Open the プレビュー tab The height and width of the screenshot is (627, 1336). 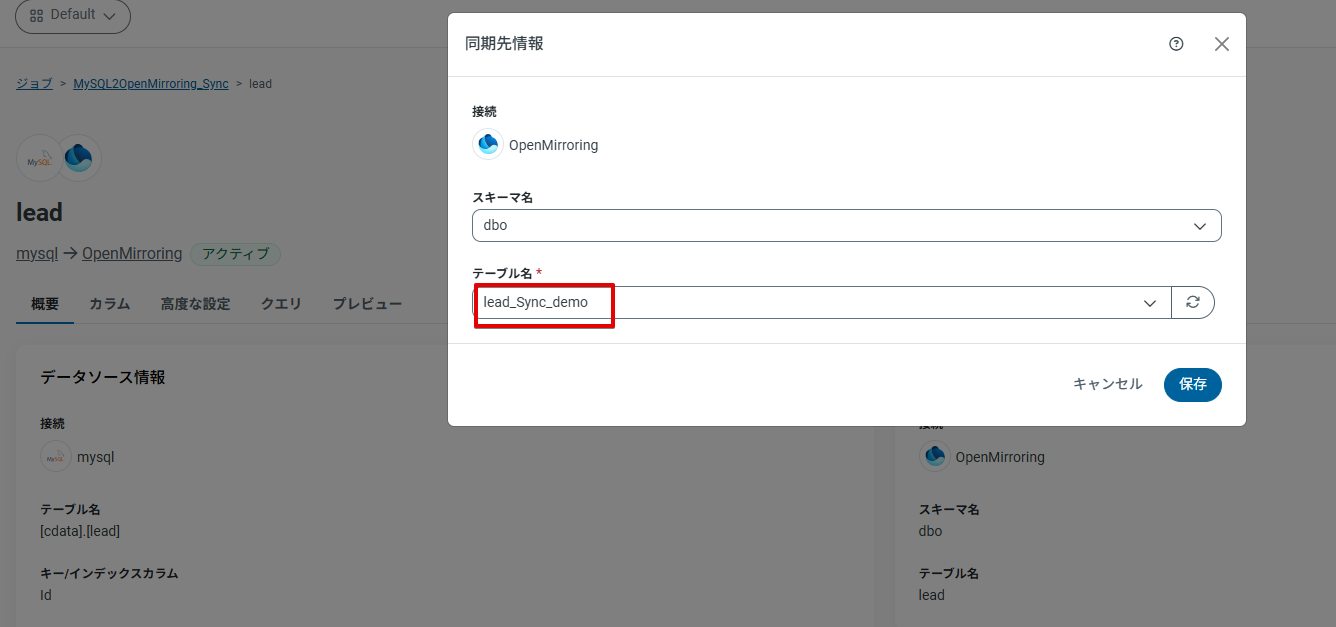(367, 303)
